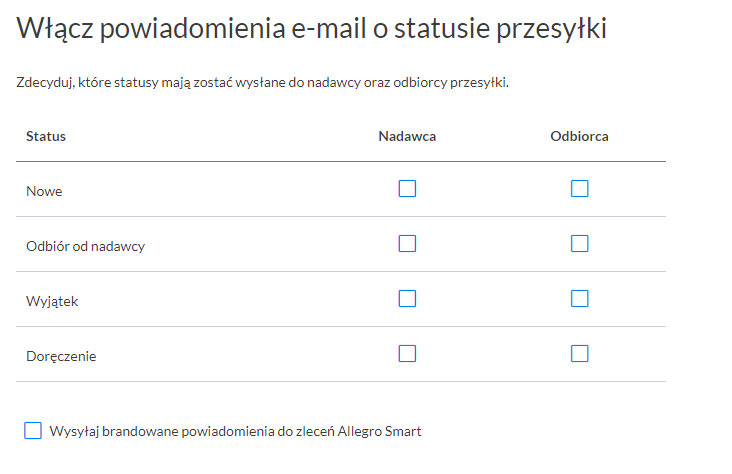The image size is (732, 474).
Task: Select the Odbiór od nadawcy row label
Action: click(x=86, y=246)
